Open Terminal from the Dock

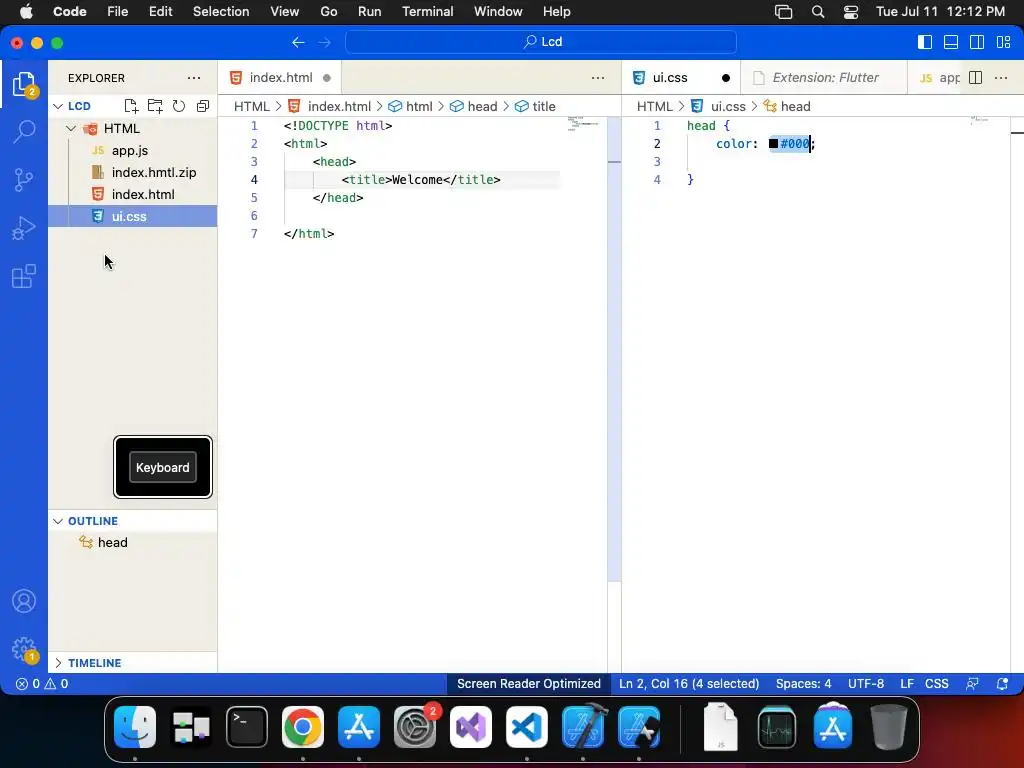point(247,727)
